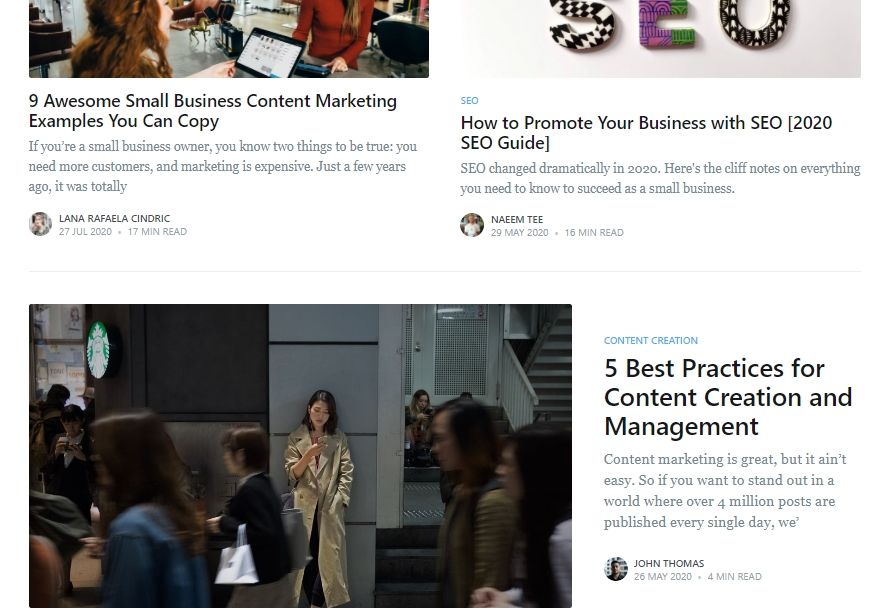Click the Naeem Tee author name

coord(517,219)
